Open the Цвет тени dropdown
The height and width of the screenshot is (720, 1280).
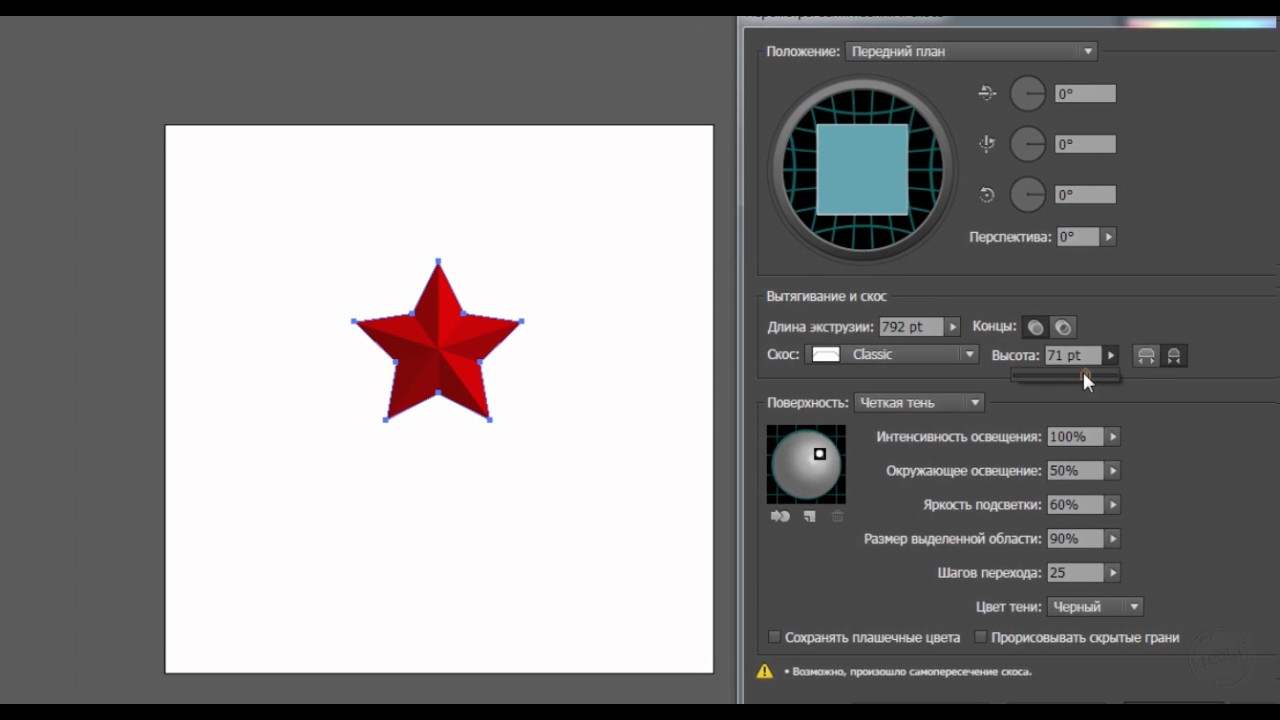(x=1094, y=607)
